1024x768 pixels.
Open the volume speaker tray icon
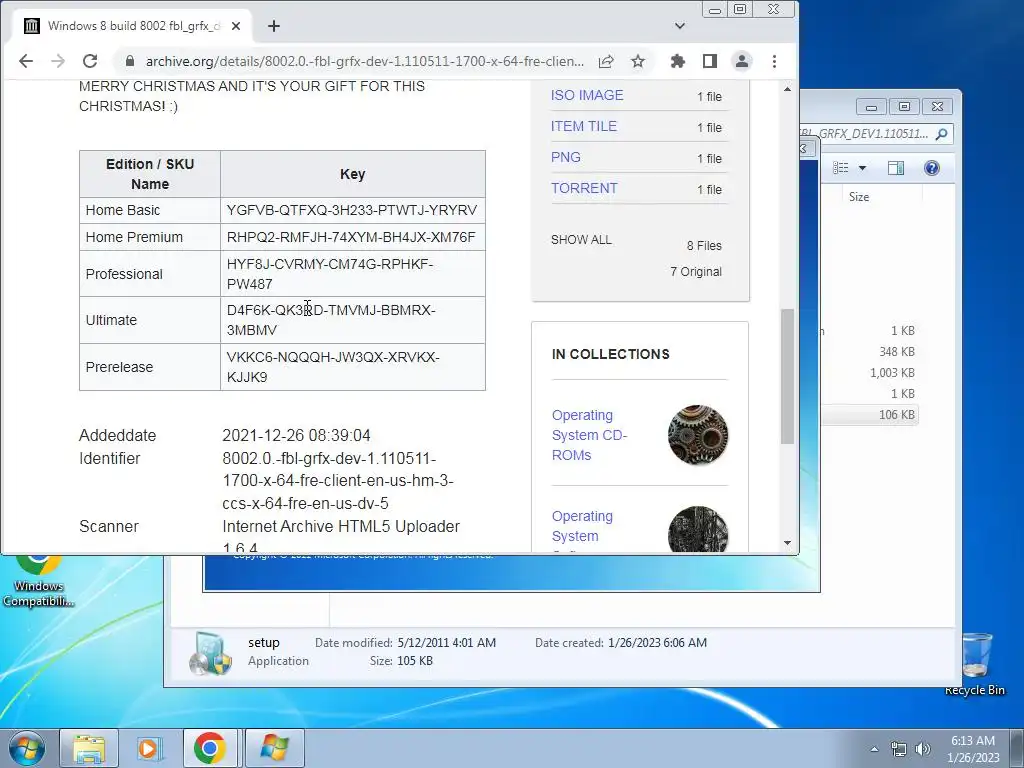click(923, 749)
